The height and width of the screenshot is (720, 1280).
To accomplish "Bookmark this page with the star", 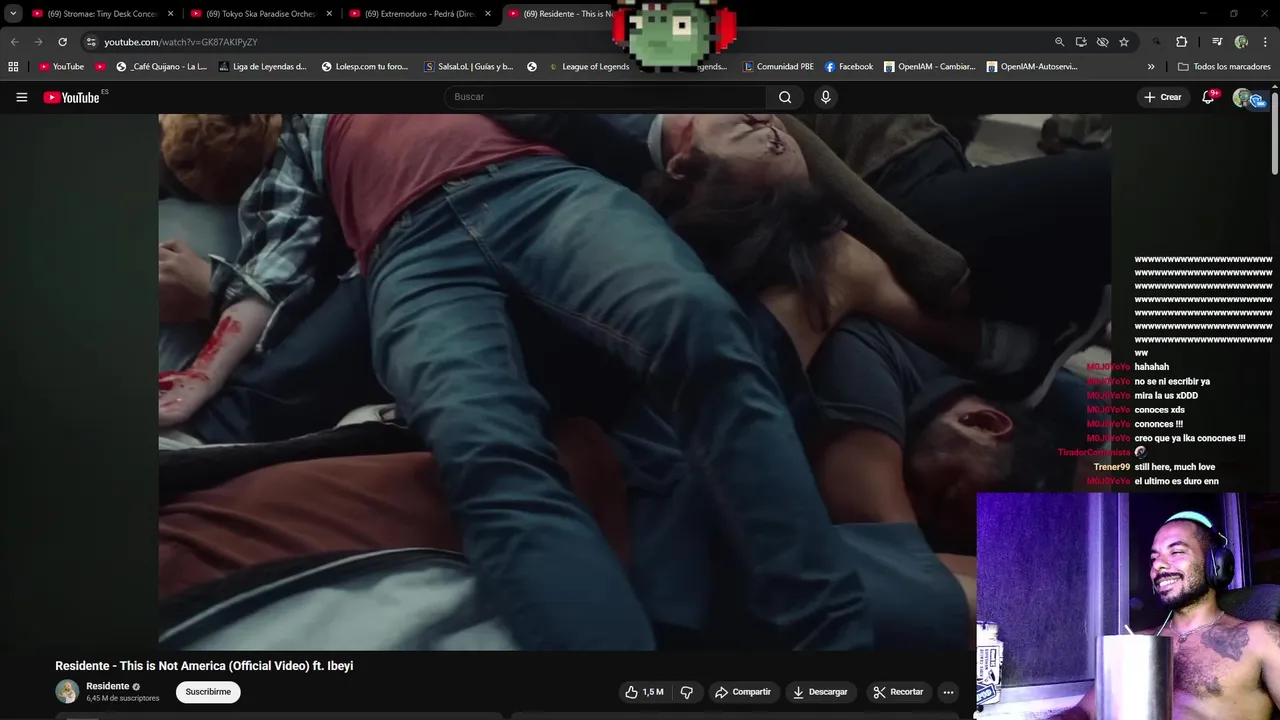I will 1124,42.
